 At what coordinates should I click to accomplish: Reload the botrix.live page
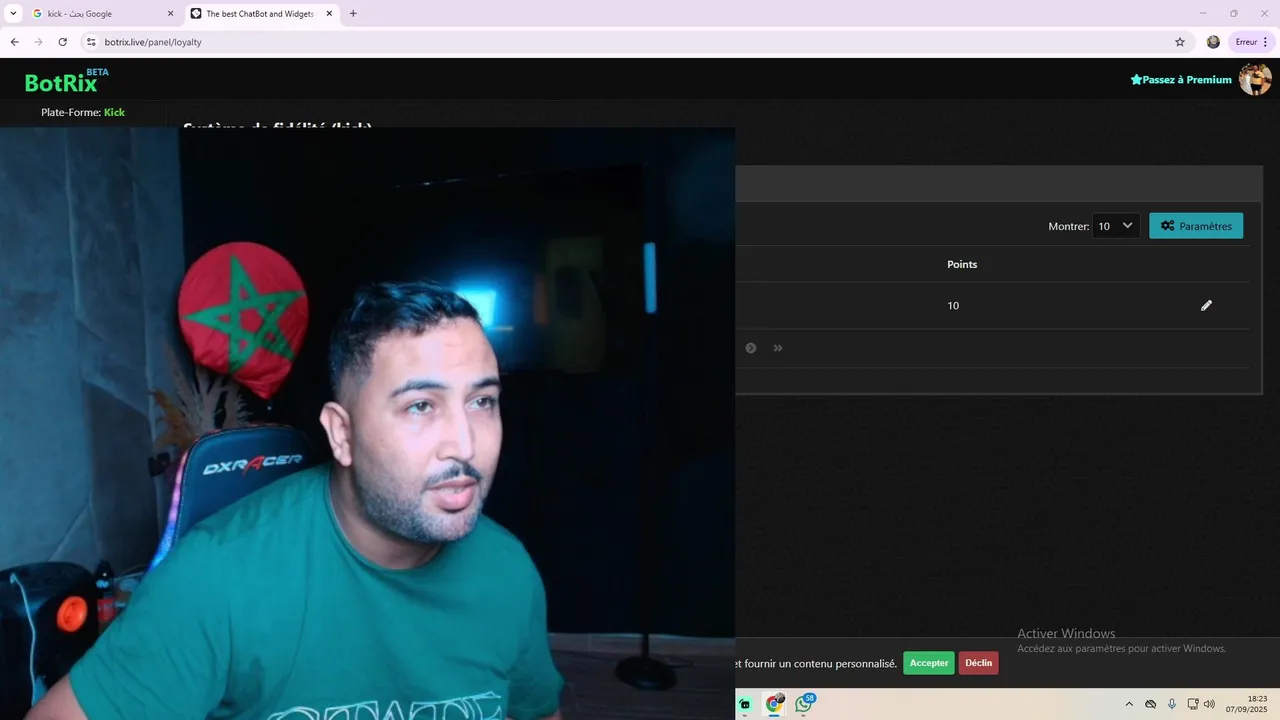click(x=62, y=42)
